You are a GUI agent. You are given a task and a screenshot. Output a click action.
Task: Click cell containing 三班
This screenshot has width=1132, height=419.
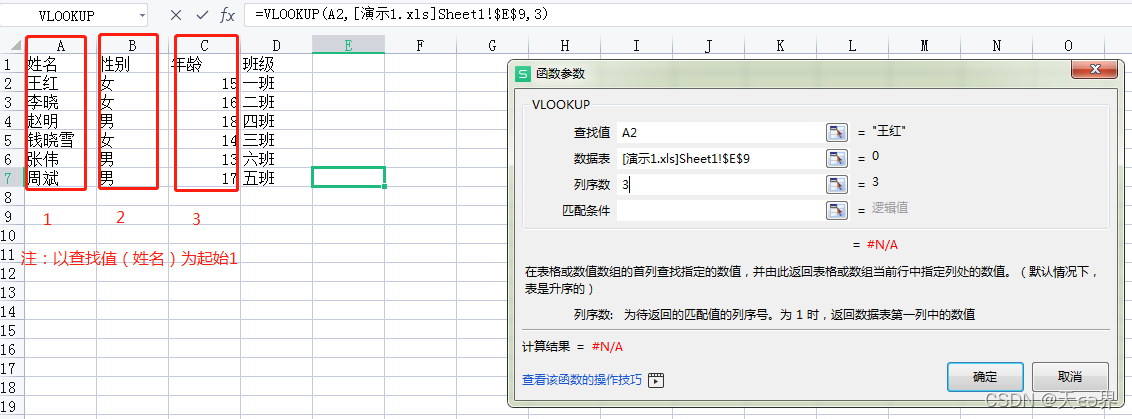(x=277, y=140)
